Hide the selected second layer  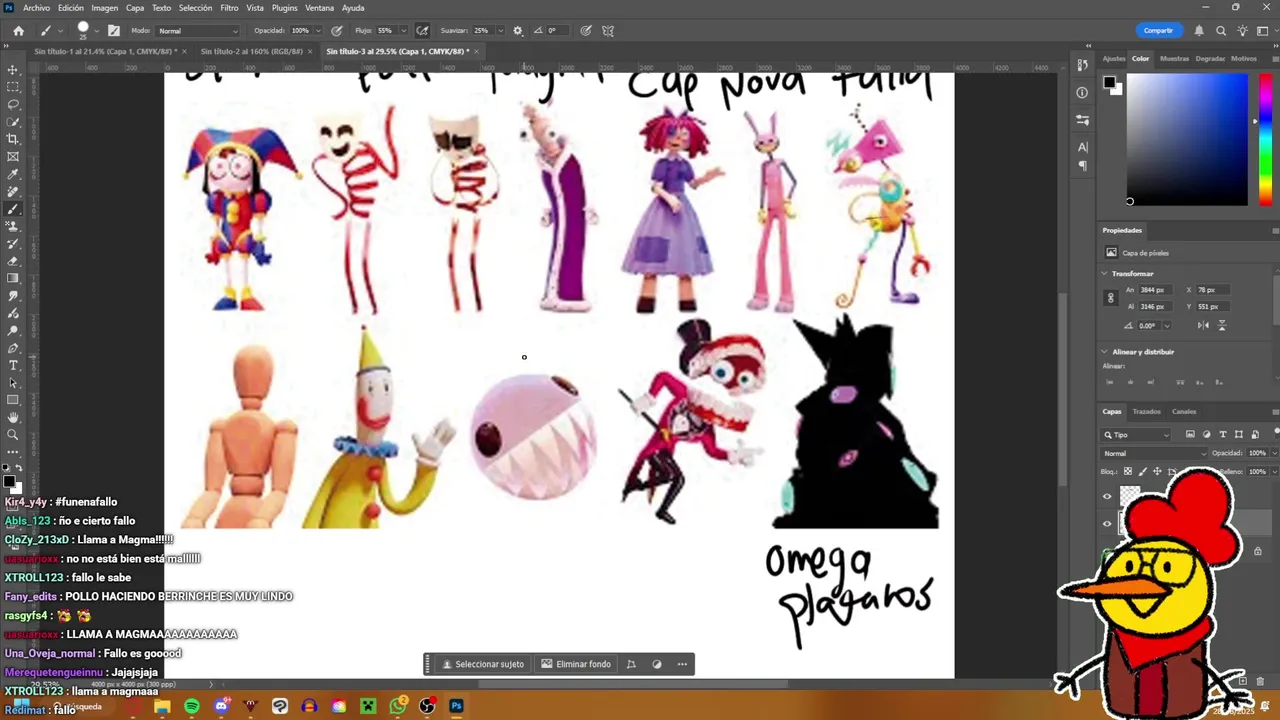tap(1107, 523)
